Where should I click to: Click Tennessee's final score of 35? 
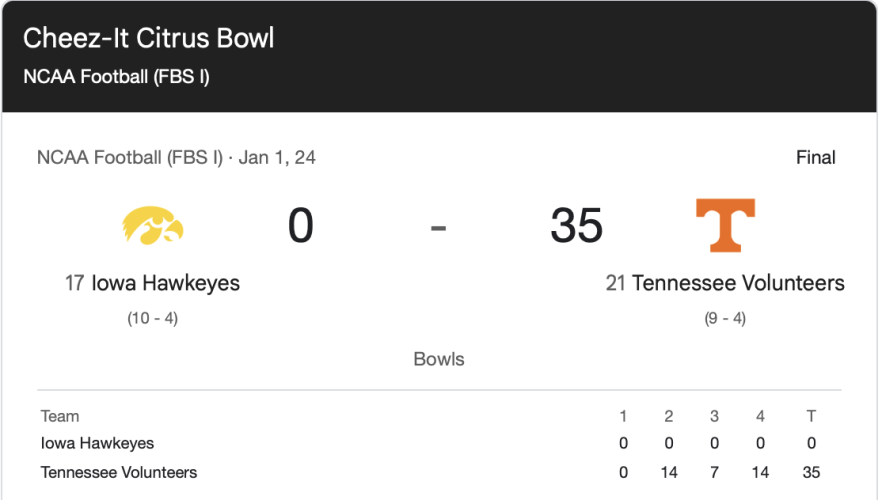576,225
